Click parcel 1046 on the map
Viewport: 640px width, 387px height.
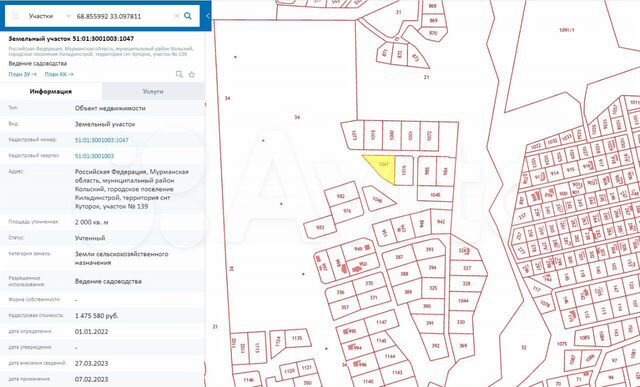pos(377,198)
